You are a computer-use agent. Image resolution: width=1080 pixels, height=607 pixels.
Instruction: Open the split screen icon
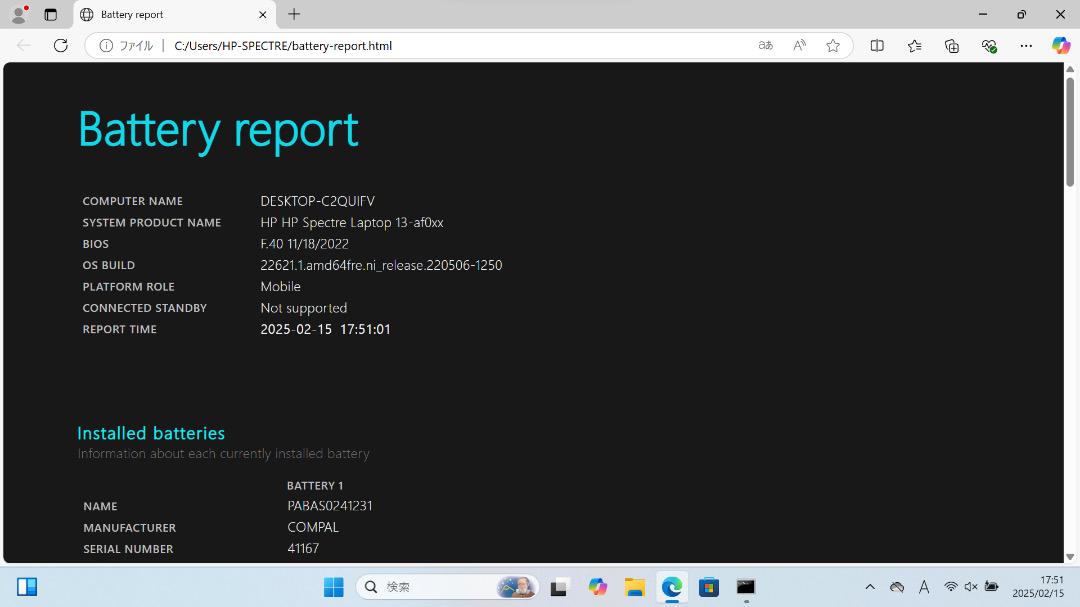coord(877,45)
